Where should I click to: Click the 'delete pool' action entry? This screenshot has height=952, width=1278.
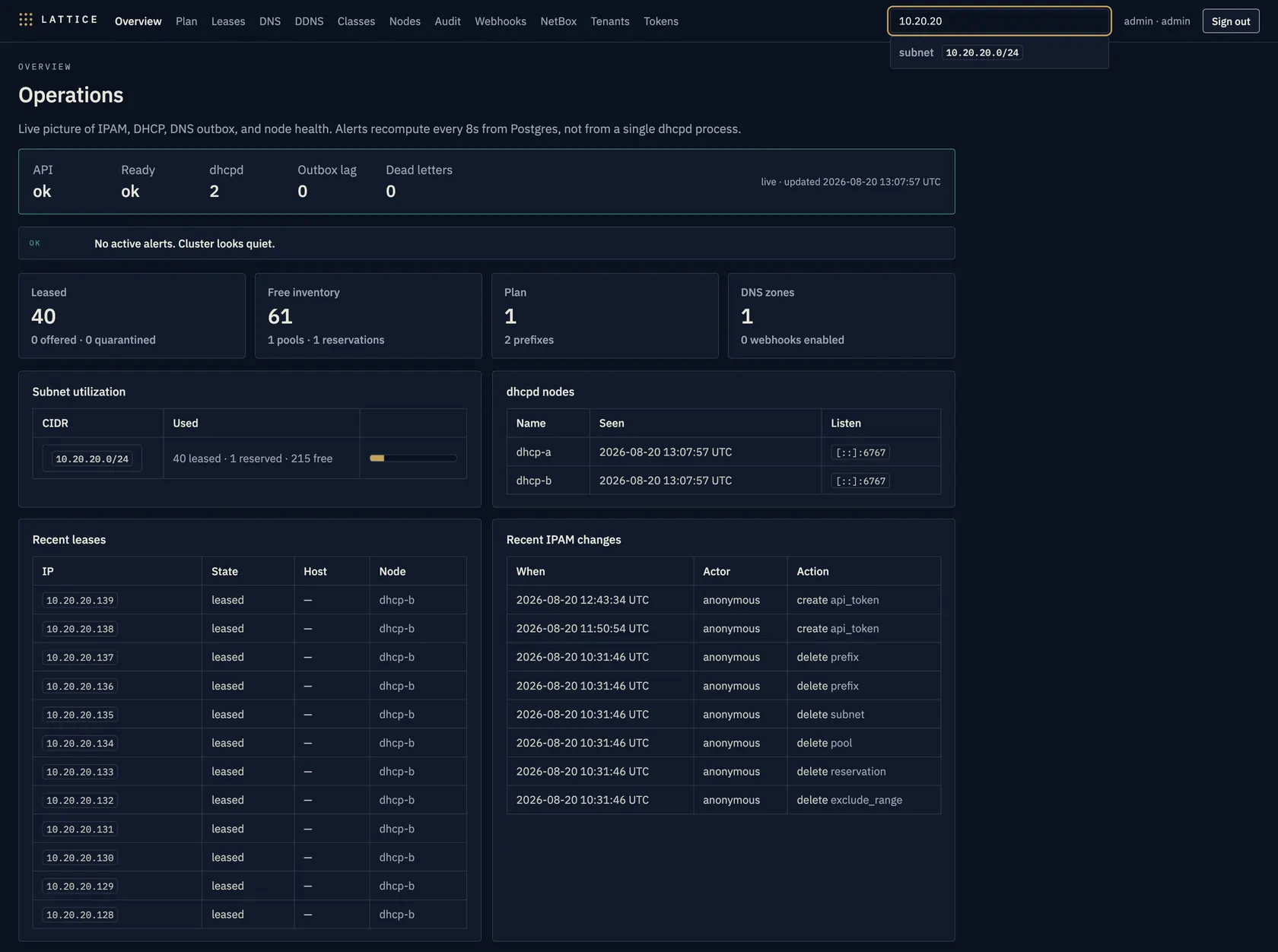pyautogui.click(x=824, y=743)
